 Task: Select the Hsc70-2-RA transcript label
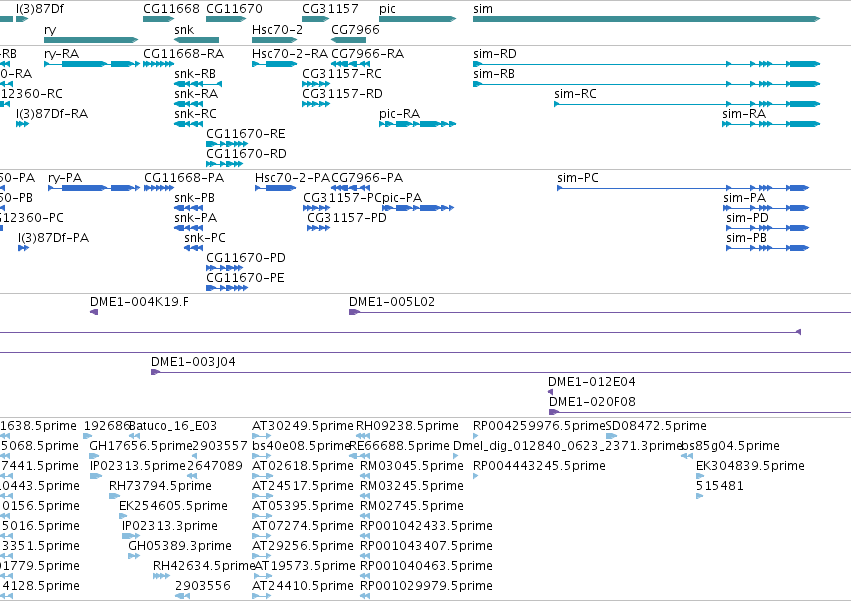tap(290, 54)
